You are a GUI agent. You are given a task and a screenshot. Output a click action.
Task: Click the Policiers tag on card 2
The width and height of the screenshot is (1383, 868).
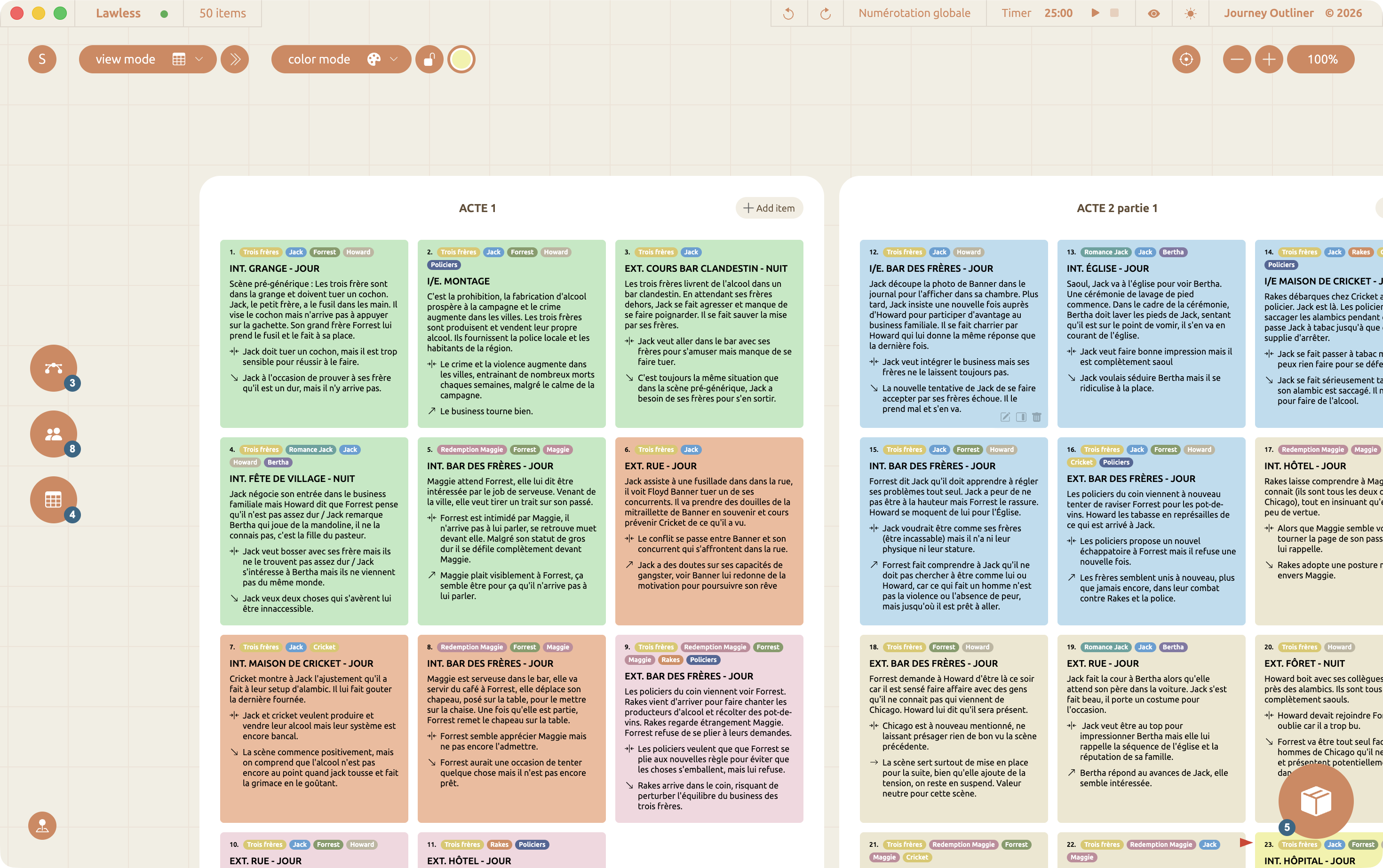click(444, 265)
